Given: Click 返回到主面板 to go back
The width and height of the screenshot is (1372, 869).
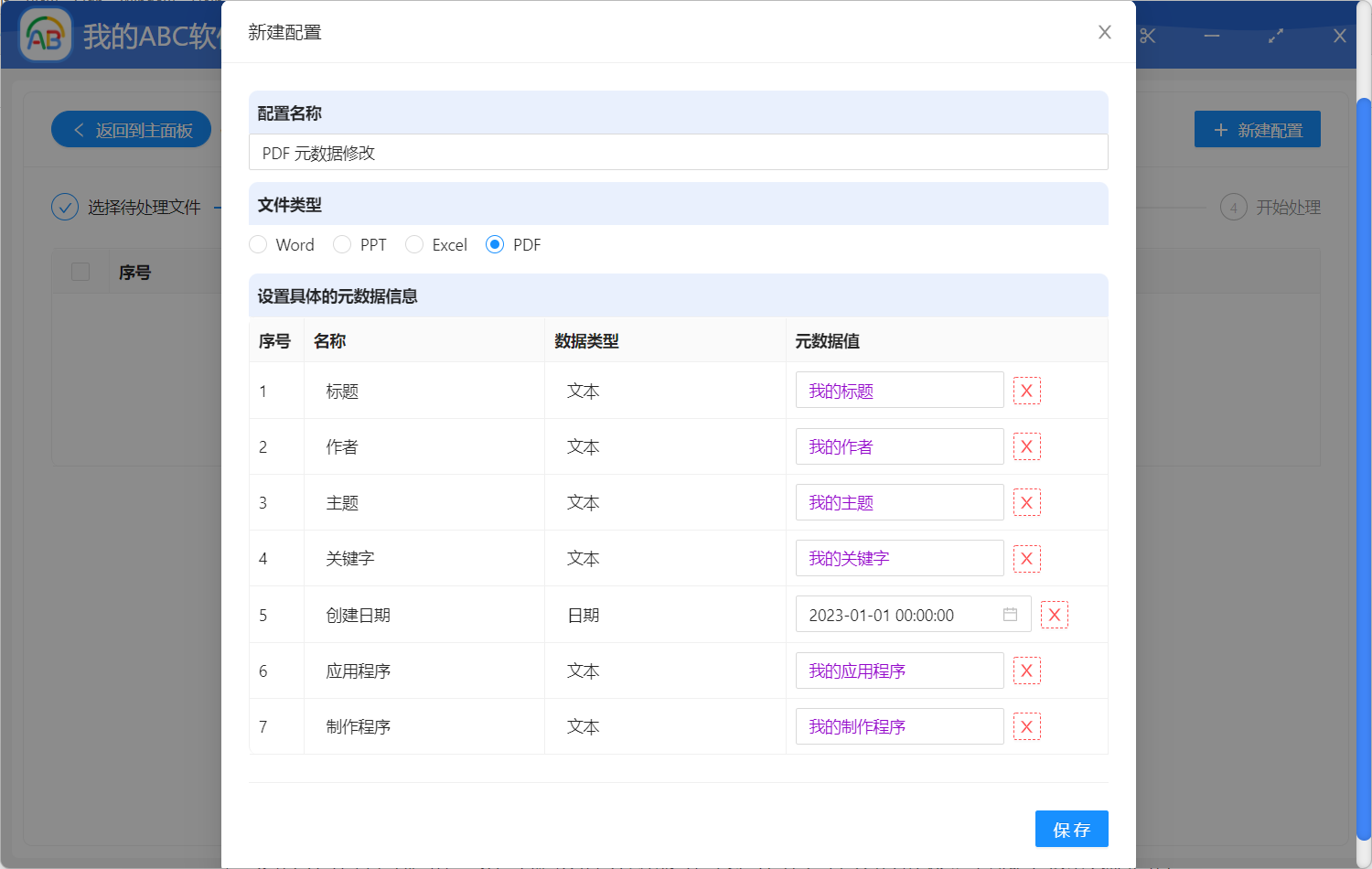Looking at the screenshot, I should (x=131, y=129).
